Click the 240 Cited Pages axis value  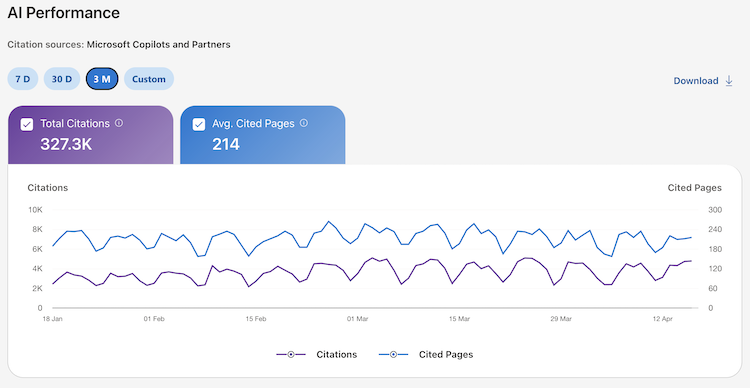point(715,229)
